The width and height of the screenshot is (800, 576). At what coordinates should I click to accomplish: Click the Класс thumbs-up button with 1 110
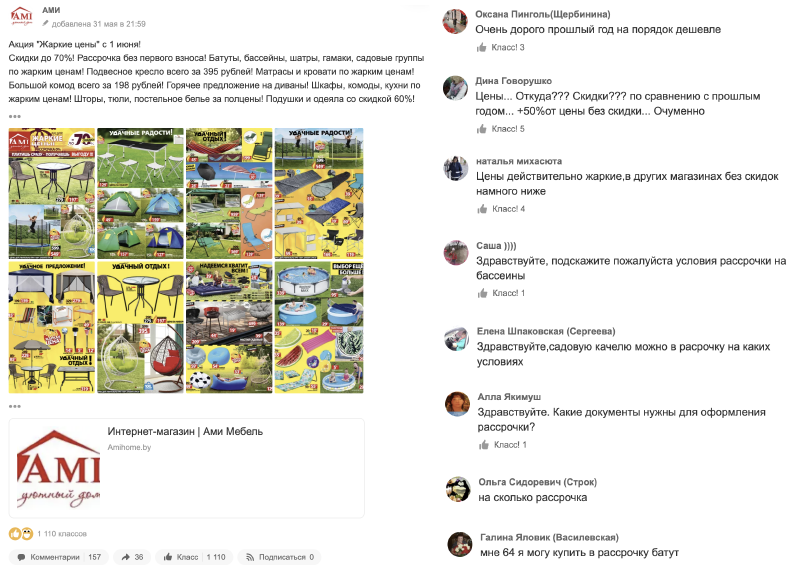[194, 557]
